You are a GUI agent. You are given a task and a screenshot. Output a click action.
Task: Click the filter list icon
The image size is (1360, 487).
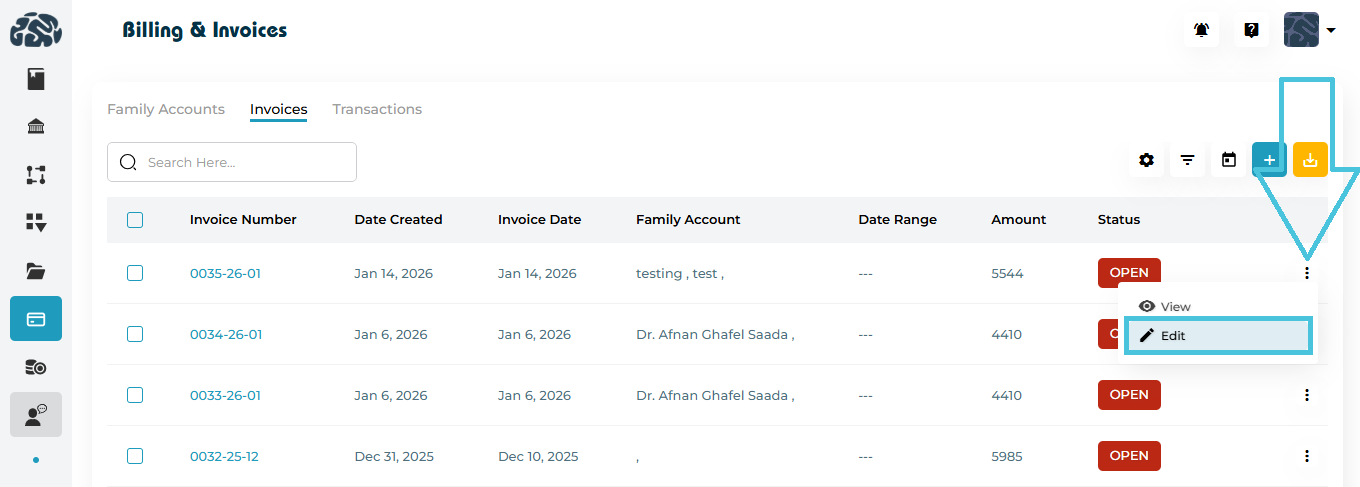pyautogui.click(x=1187, y=160)
